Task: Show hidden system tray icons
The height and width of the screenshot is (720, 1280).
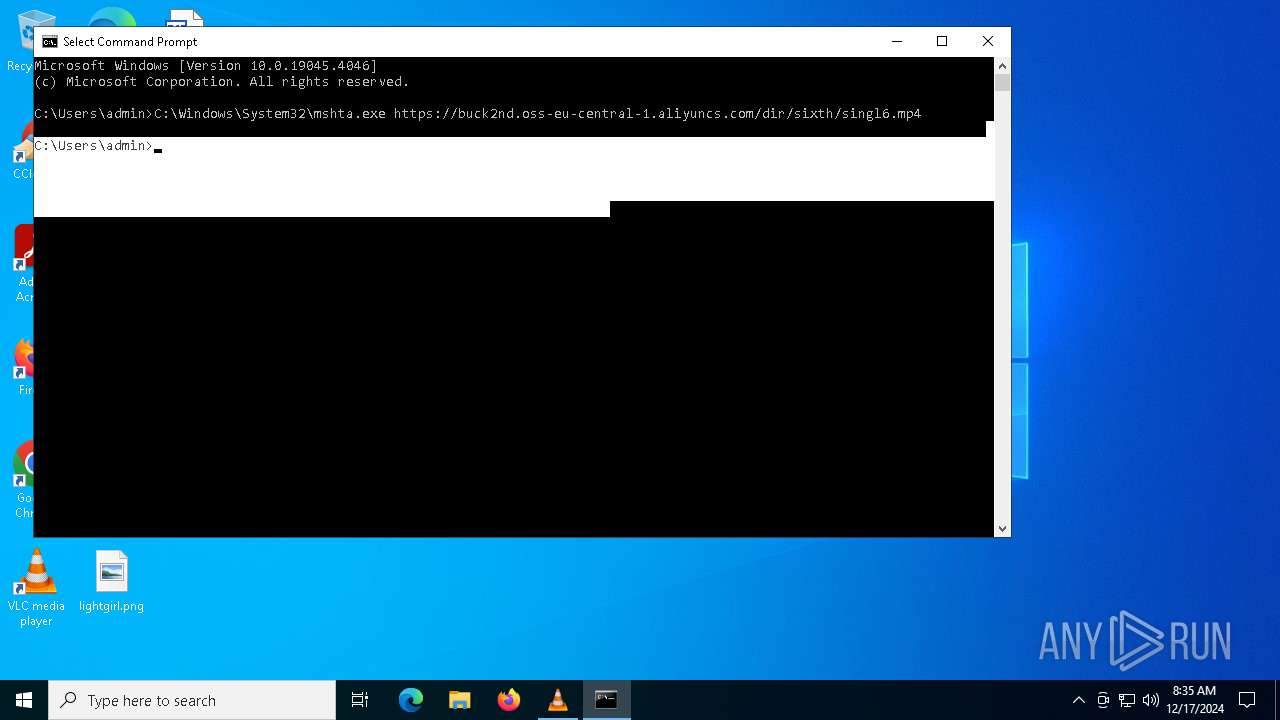Action: [x=1078, y=700]
